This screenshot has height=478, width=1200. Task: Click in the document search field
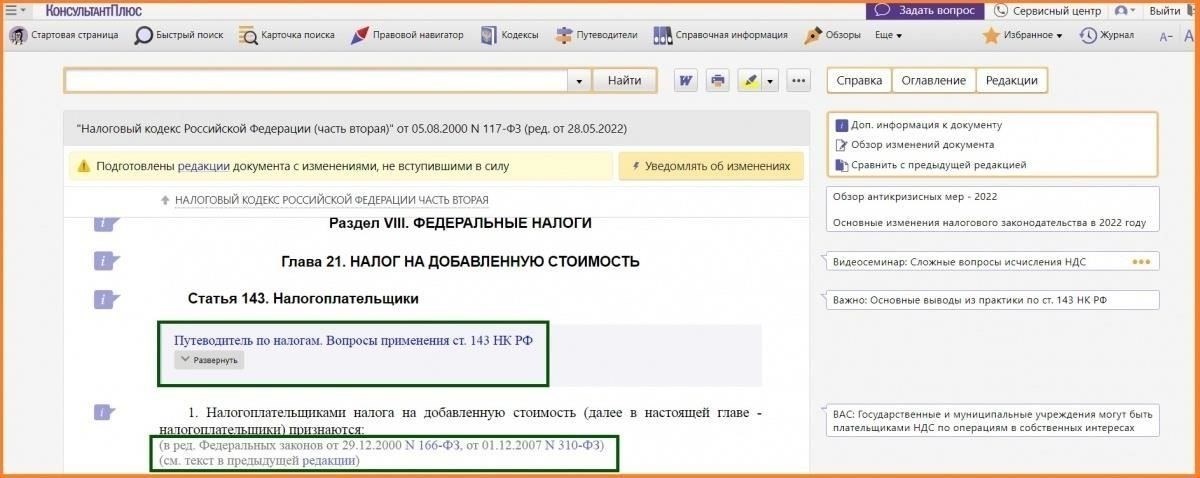316,80
